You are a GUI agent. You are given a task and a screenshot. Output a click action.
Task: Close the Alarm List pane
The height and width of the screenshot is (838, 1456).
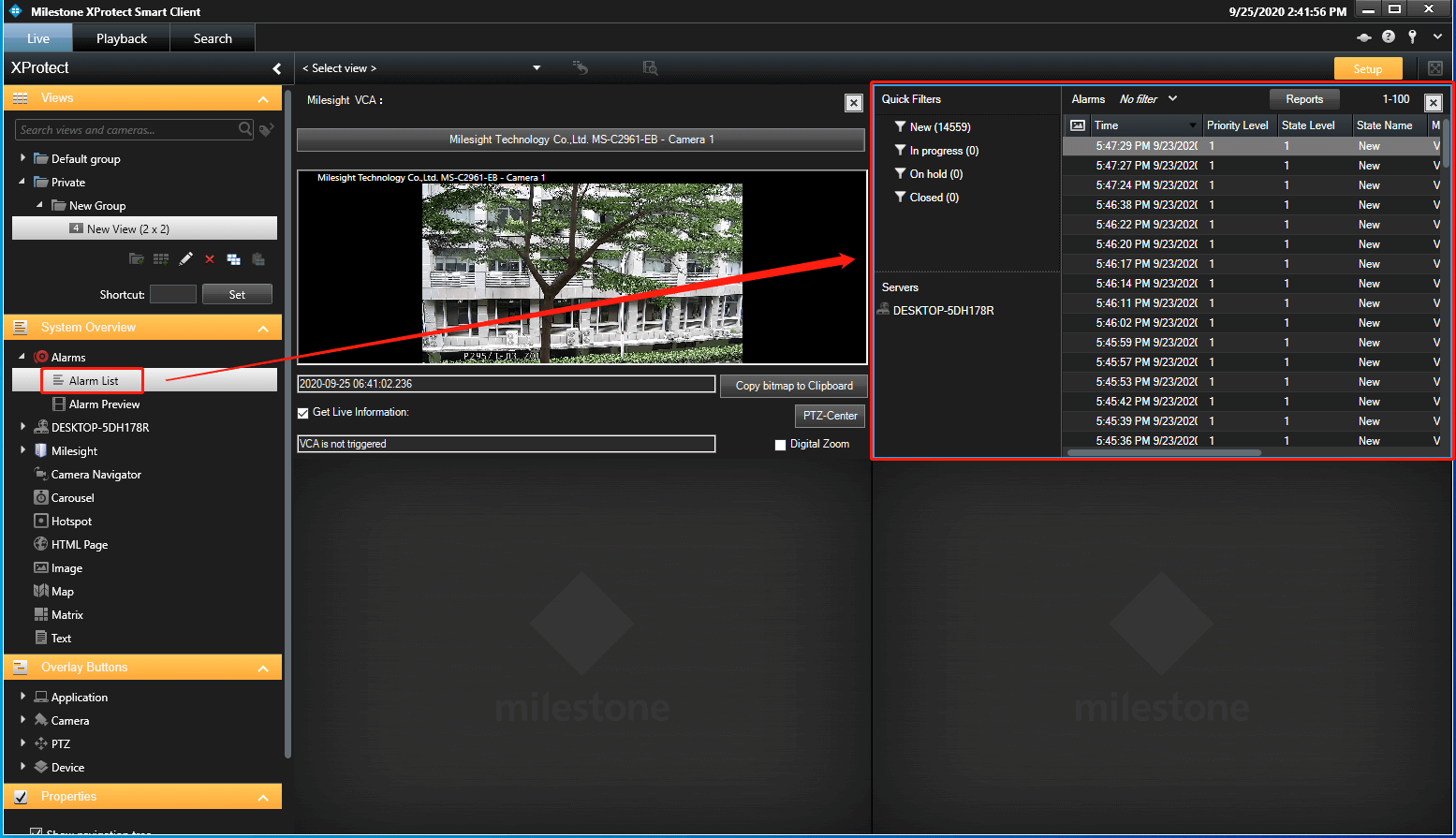coord(1434,103)
